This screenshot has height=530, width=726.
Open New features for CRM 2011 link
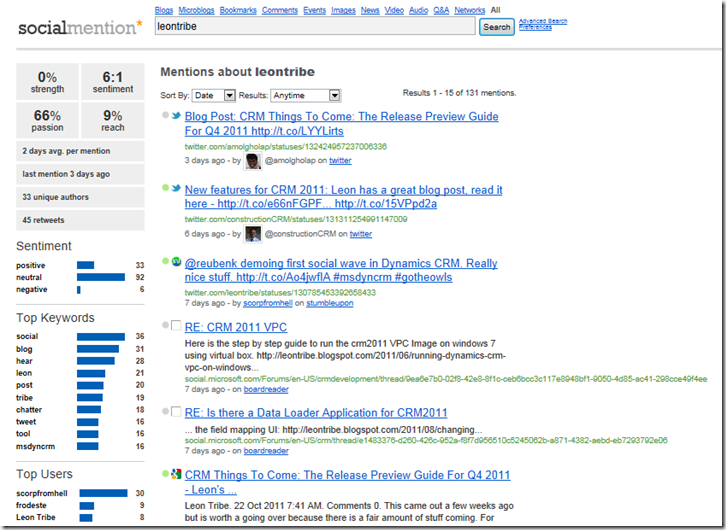[344, 197]
